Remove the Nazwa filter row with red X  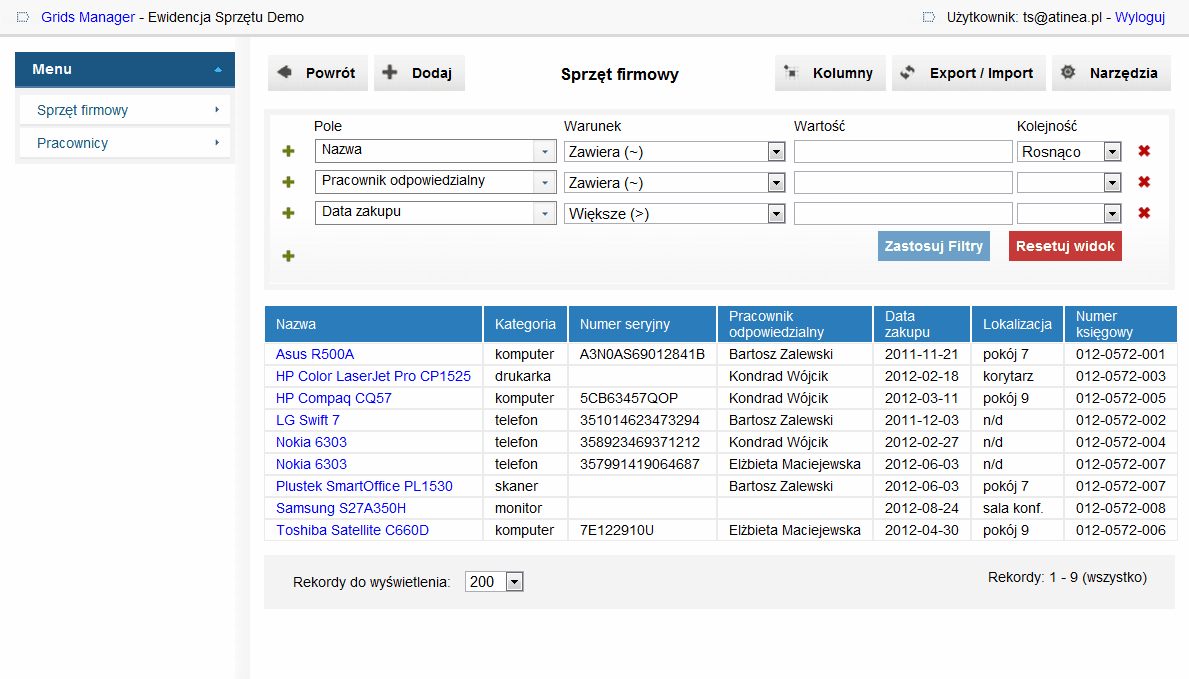[1144, 151]
